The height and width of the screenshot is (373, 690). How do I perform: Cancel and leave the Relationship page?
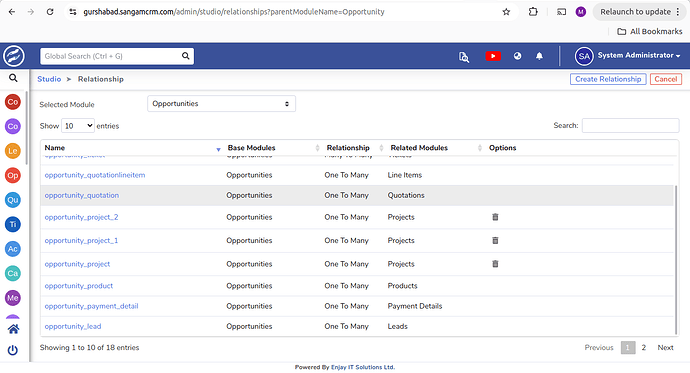tap(666, 79)
